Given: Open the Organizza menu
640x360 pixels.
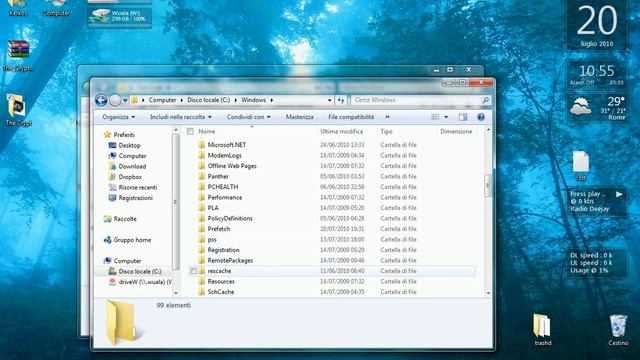Looking at the screenshot, I should point(118,117).
